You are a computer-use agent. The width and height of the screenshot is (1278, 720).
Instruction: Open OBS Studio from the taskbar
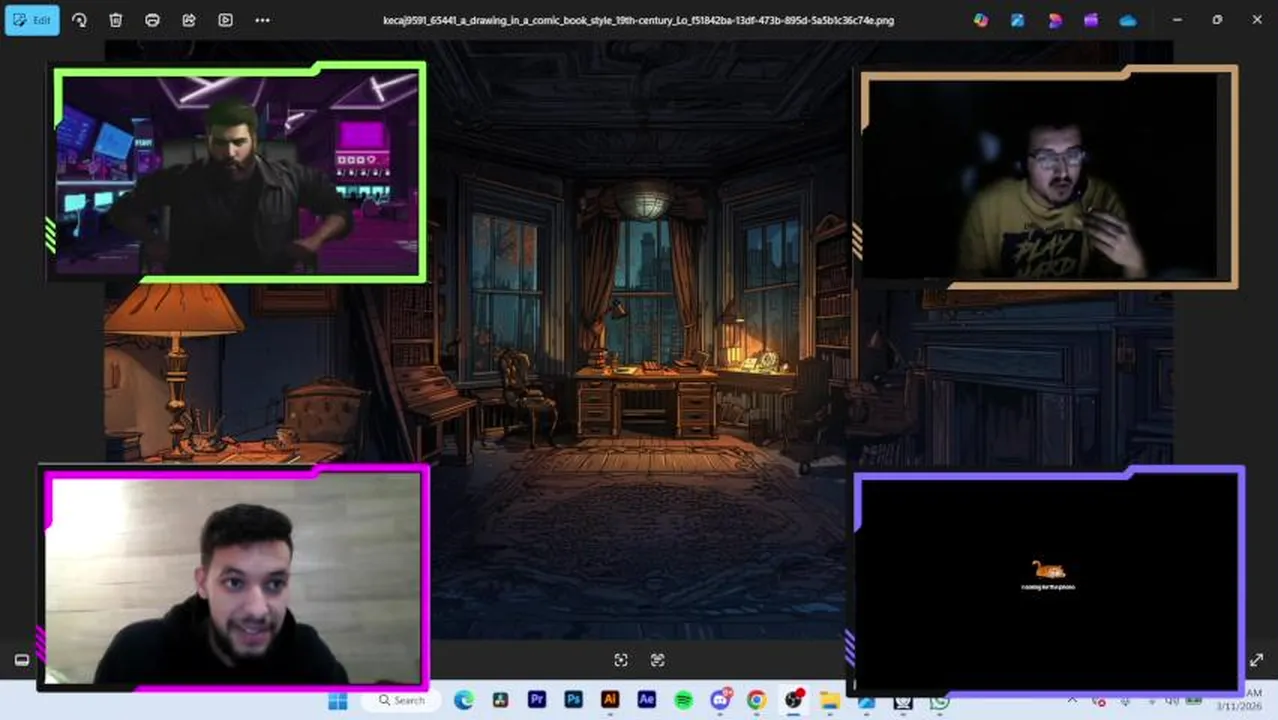coord(794,700)
